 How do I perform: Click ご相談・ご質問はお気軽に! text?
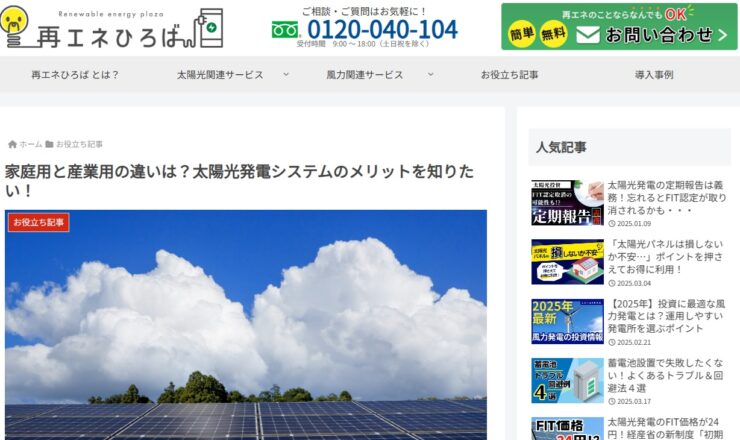coord(364,11)
